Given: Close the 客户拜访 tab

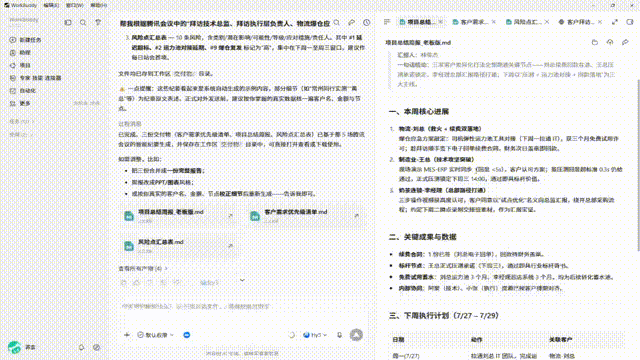Looking at the screenshot, I should tap(600, 22).
